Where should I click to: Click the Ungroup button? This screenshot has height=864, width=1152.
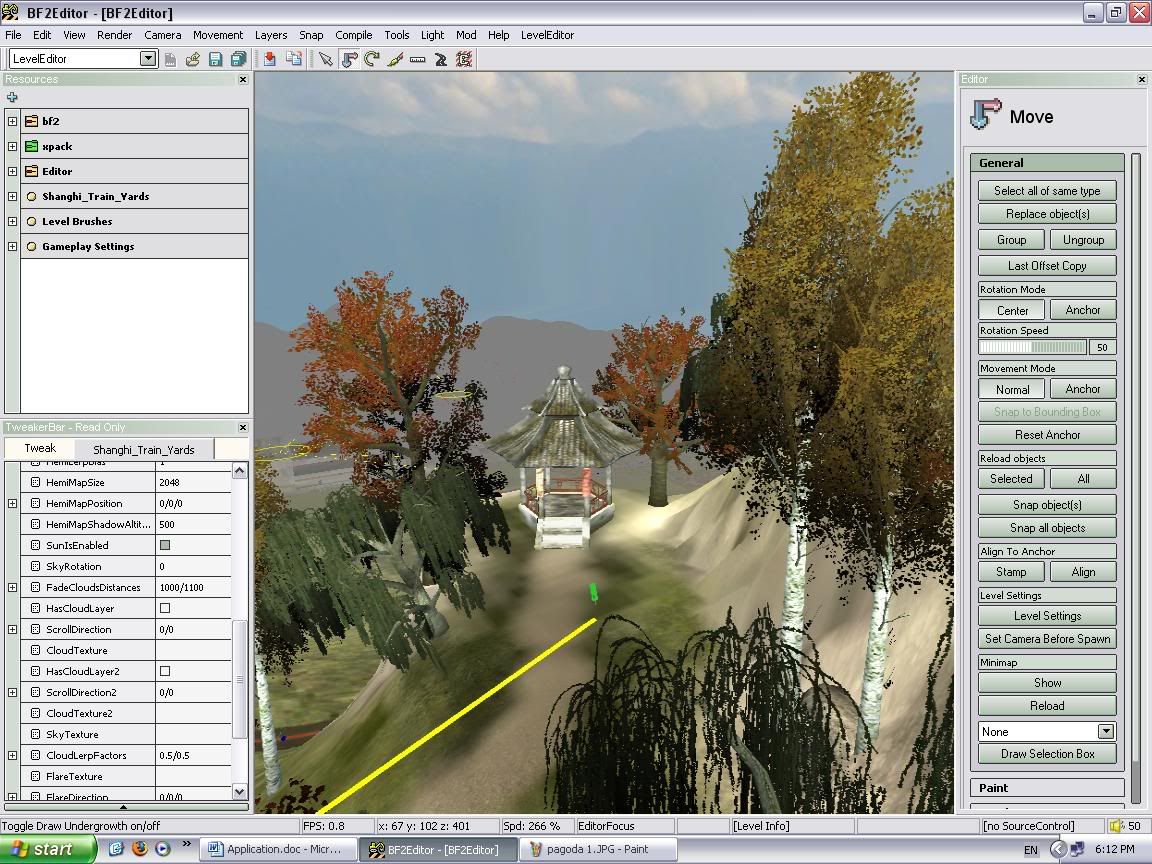pos(1083,240)
